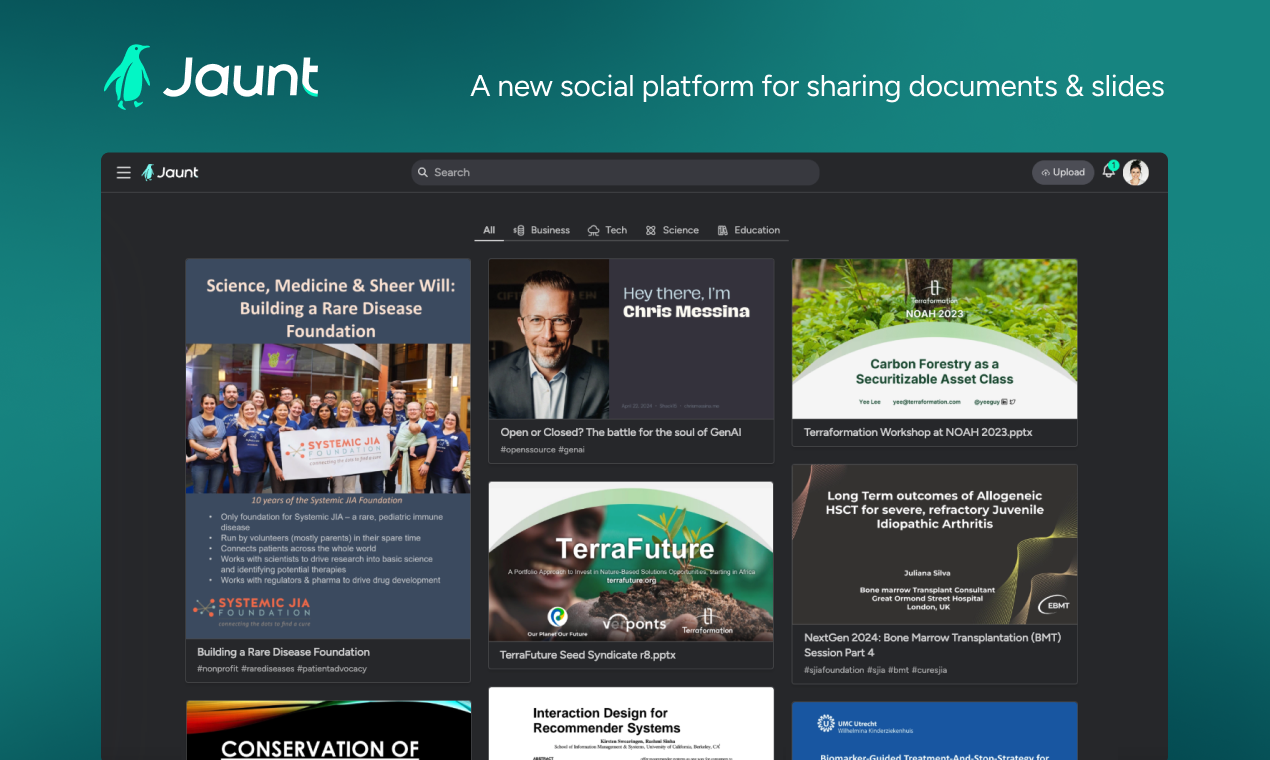Open the TerraFuture slide thumbnail
Screen dimensions: 1270x760
(631, 561)
